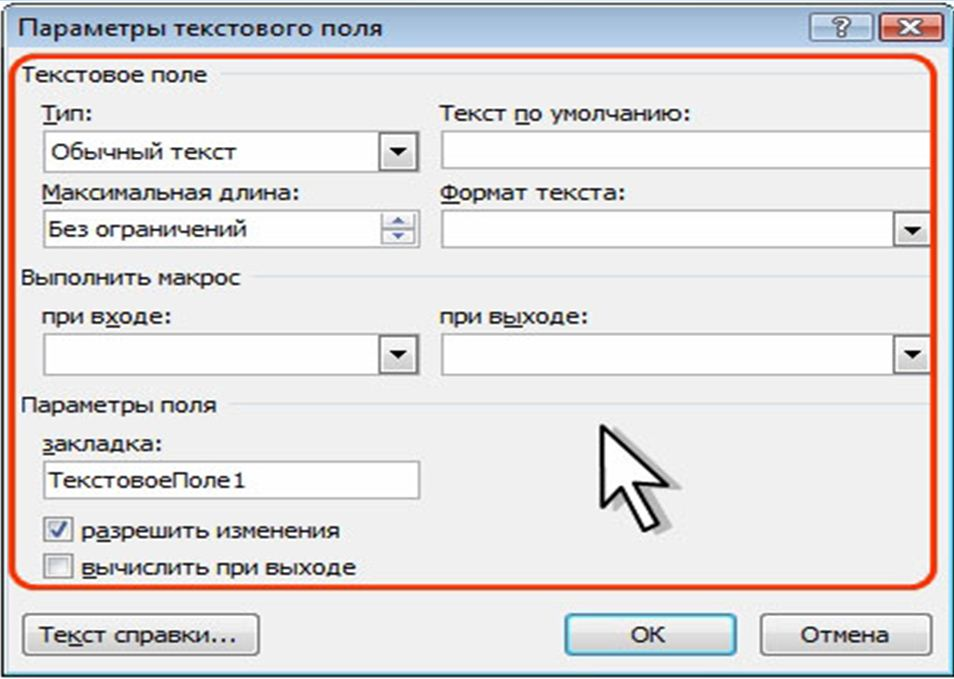Click the Отмена button
This screenshot has width=954, height=679.
click(x=845, y=635)
